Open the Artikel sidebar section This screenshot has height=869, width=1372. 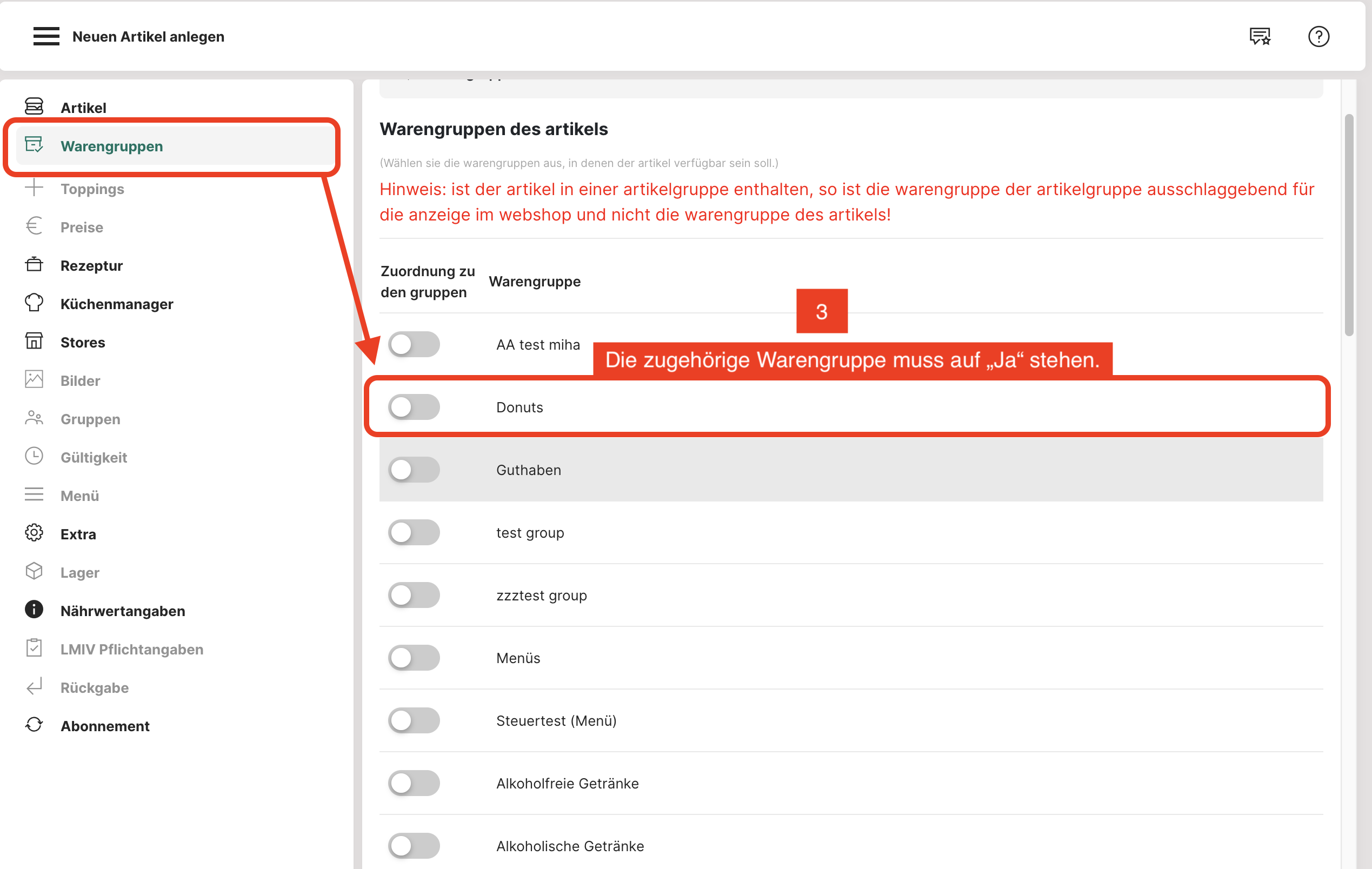(x=83, y=108)
